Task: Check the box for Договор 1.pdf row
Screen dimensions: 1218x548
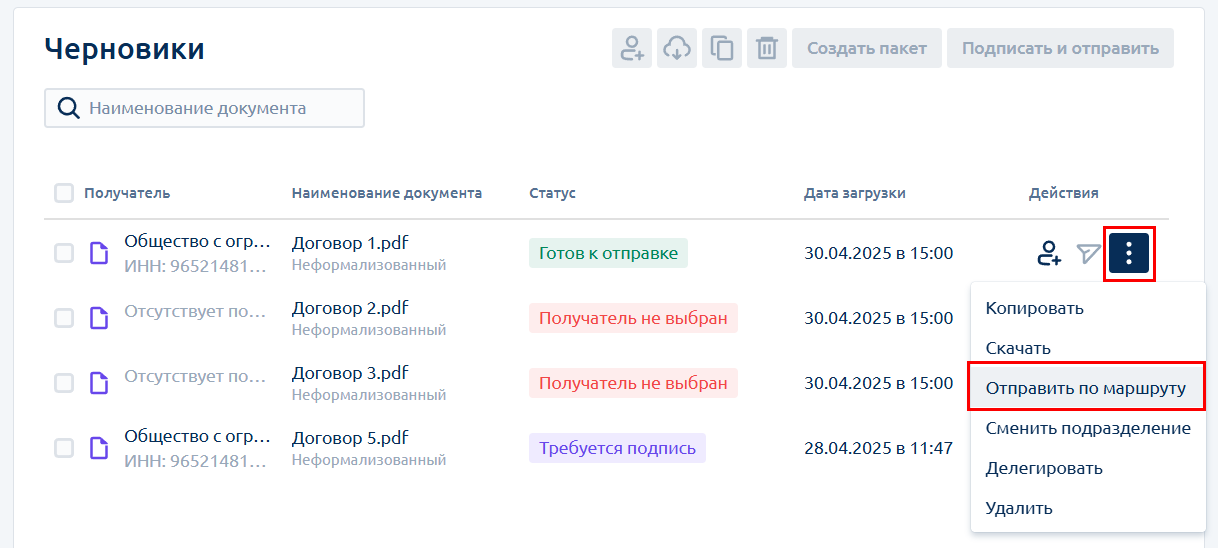Action: [x=64, y=253]
